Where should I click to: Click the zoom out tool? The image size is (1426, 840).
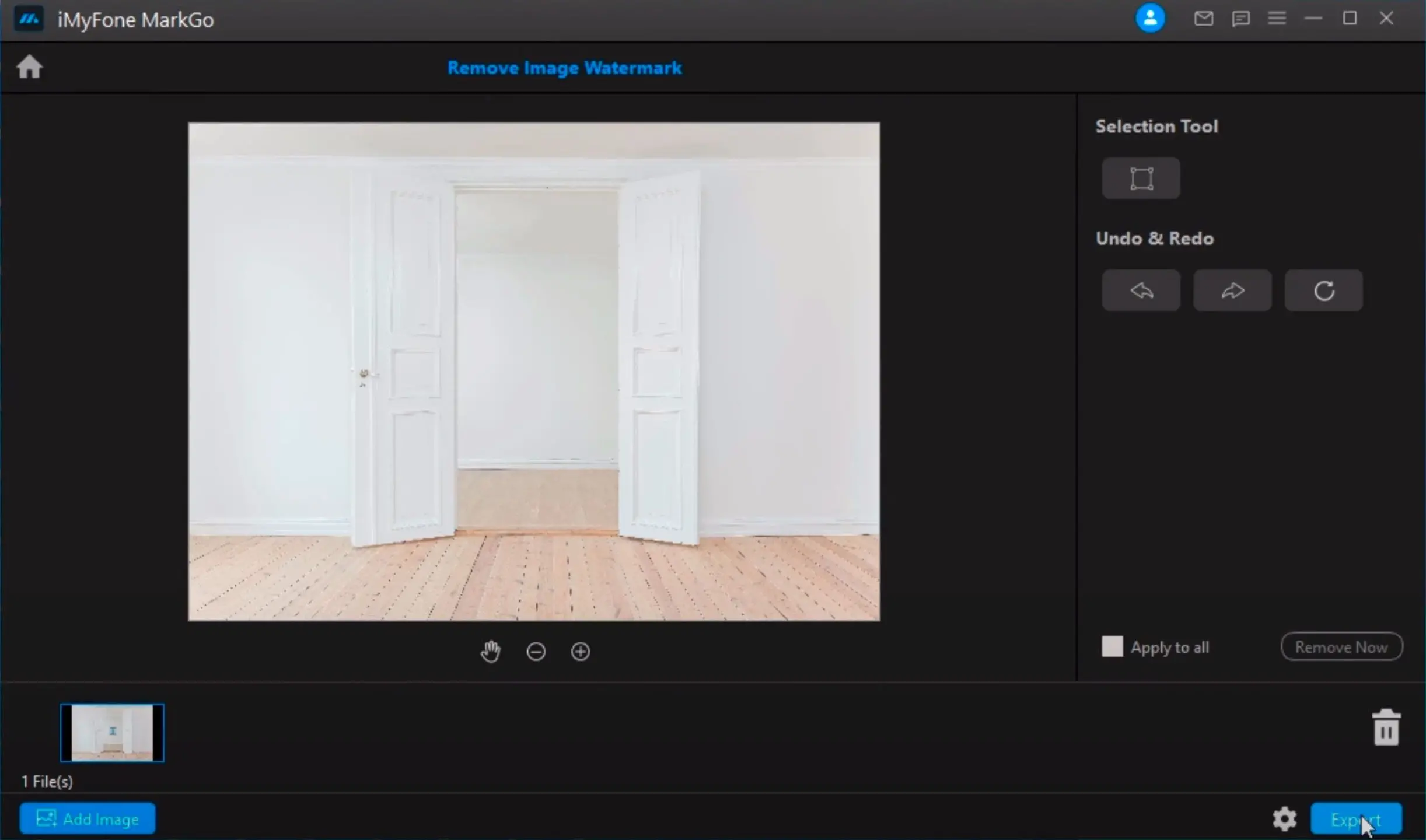pyautogui.click(x=536, y=651)
